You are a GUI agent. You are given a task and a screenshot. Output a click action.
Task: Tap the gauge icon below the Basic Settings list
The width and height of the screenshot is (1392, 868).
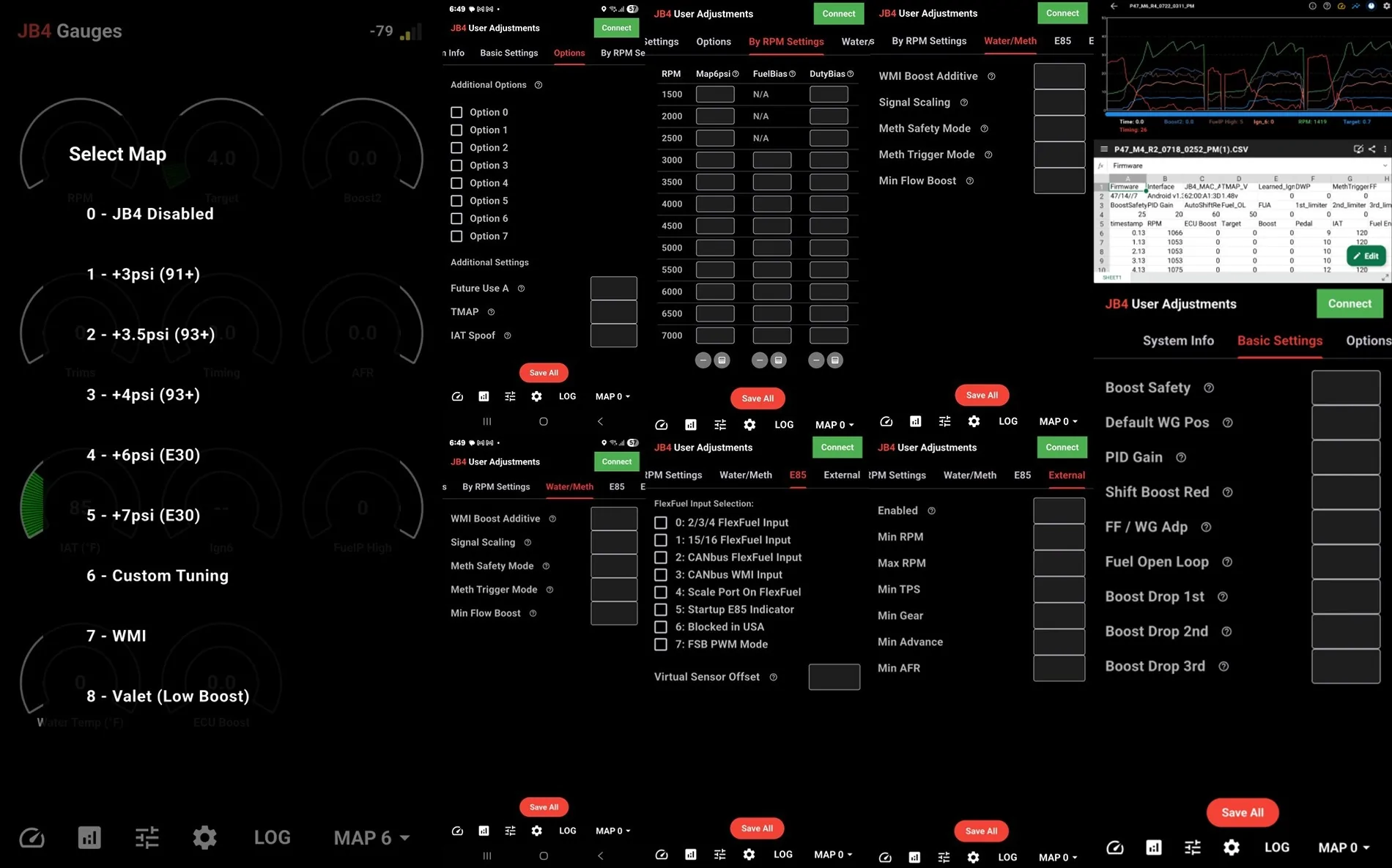[1114, 847]
